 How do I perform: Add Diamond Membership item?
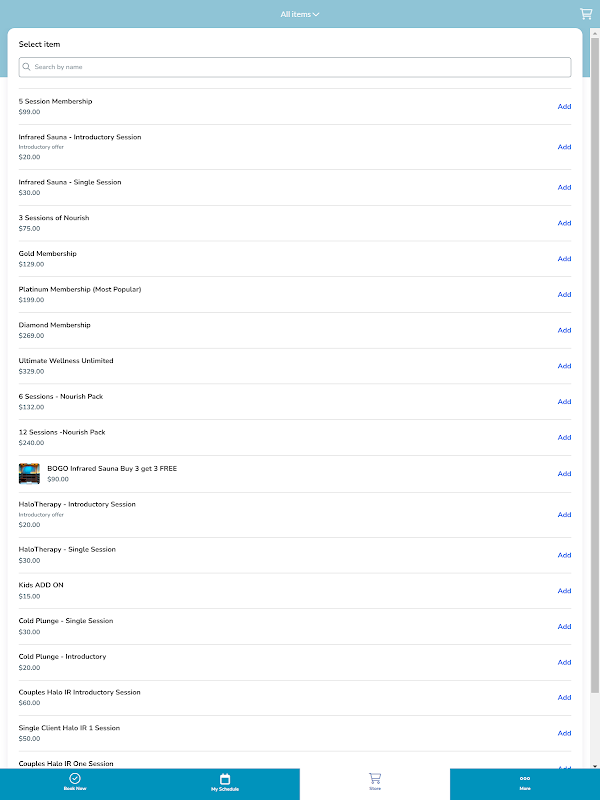click(564, 330)
